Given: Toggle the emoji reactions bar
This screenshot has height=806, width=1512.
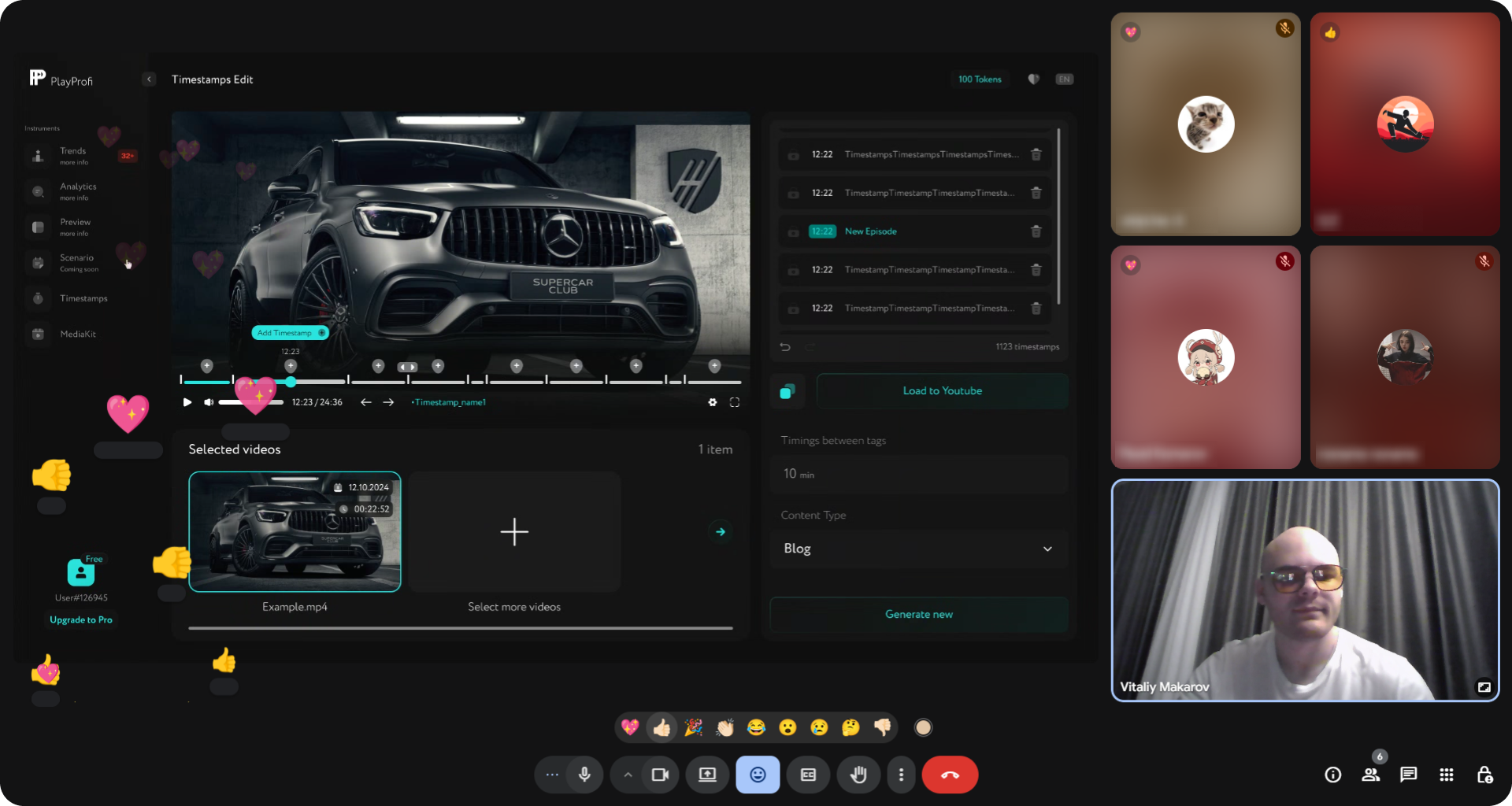Looking at the screenshot, I should (x=758, y=775).
